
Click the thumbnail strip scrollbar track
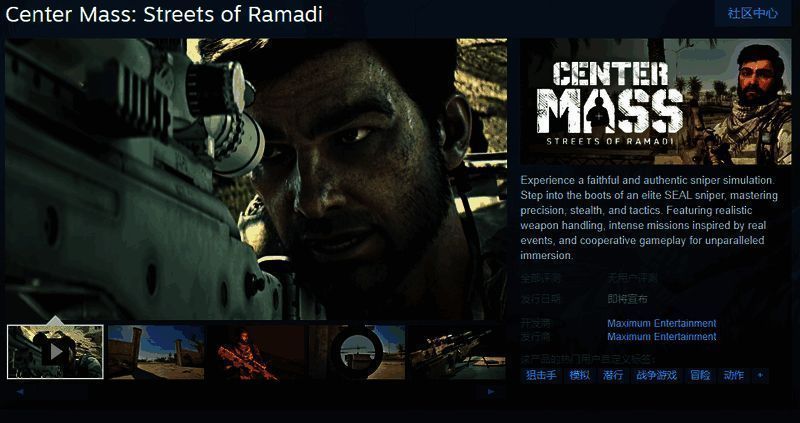pos(255,392)
